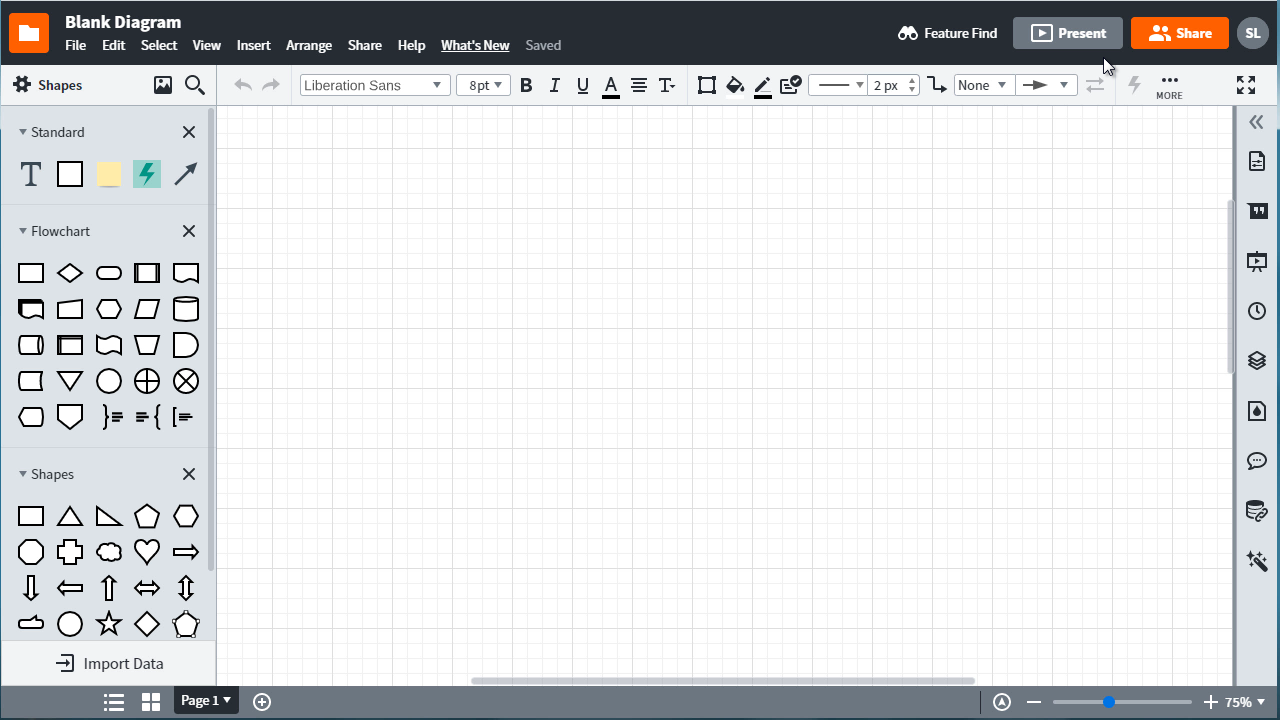
Task: Open the 75% zoom level dropdown
Action: click(x=1246, y=702)
